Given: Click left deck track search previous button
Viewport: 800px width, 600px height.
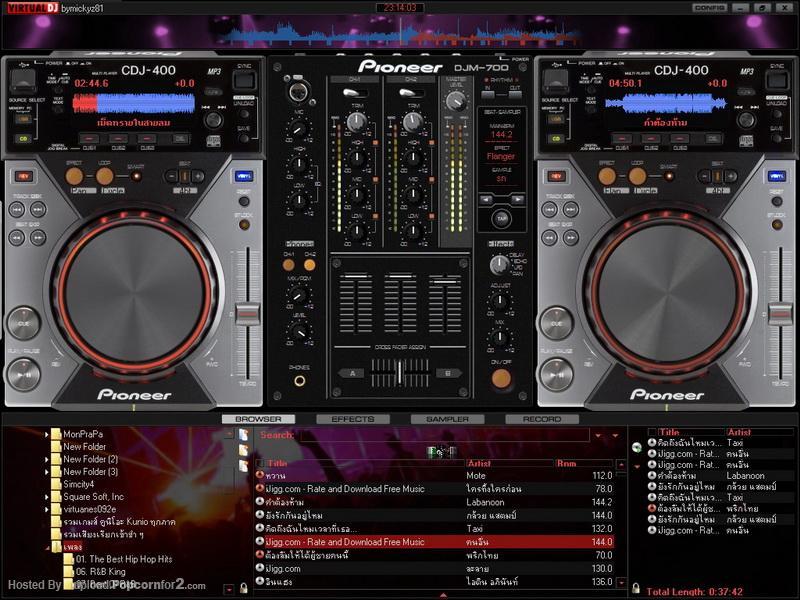Looking at the screenshot, I should [x=17, y=209].
